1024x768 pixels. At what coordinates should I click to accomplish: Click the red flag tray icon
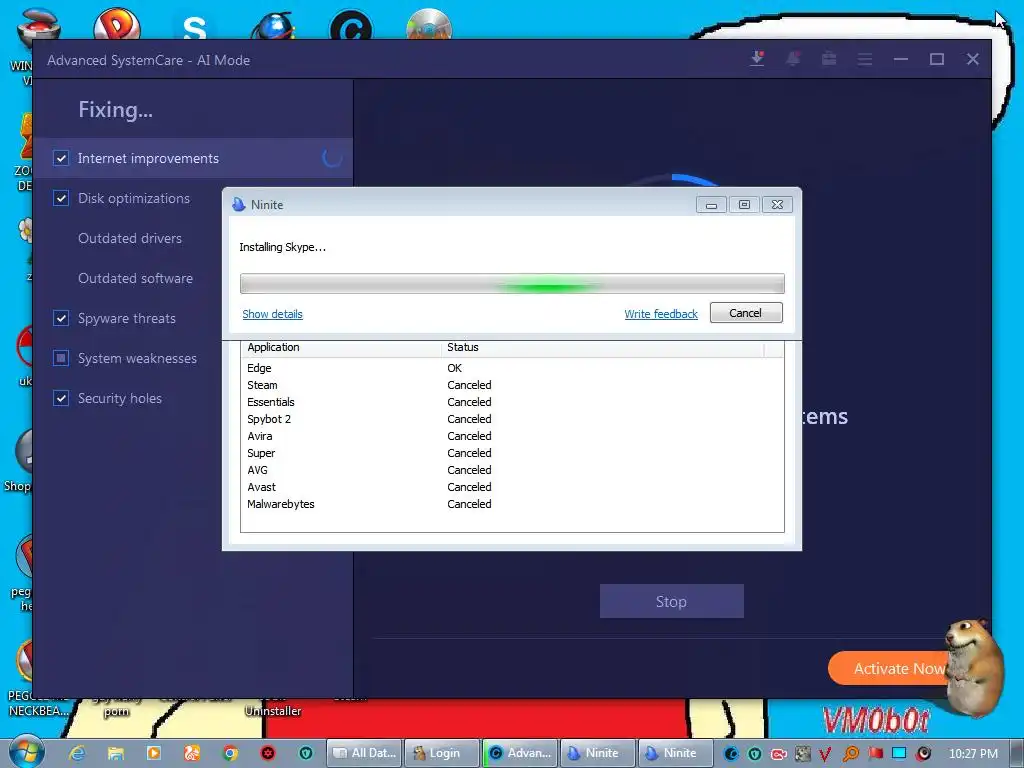click(875, 754)
